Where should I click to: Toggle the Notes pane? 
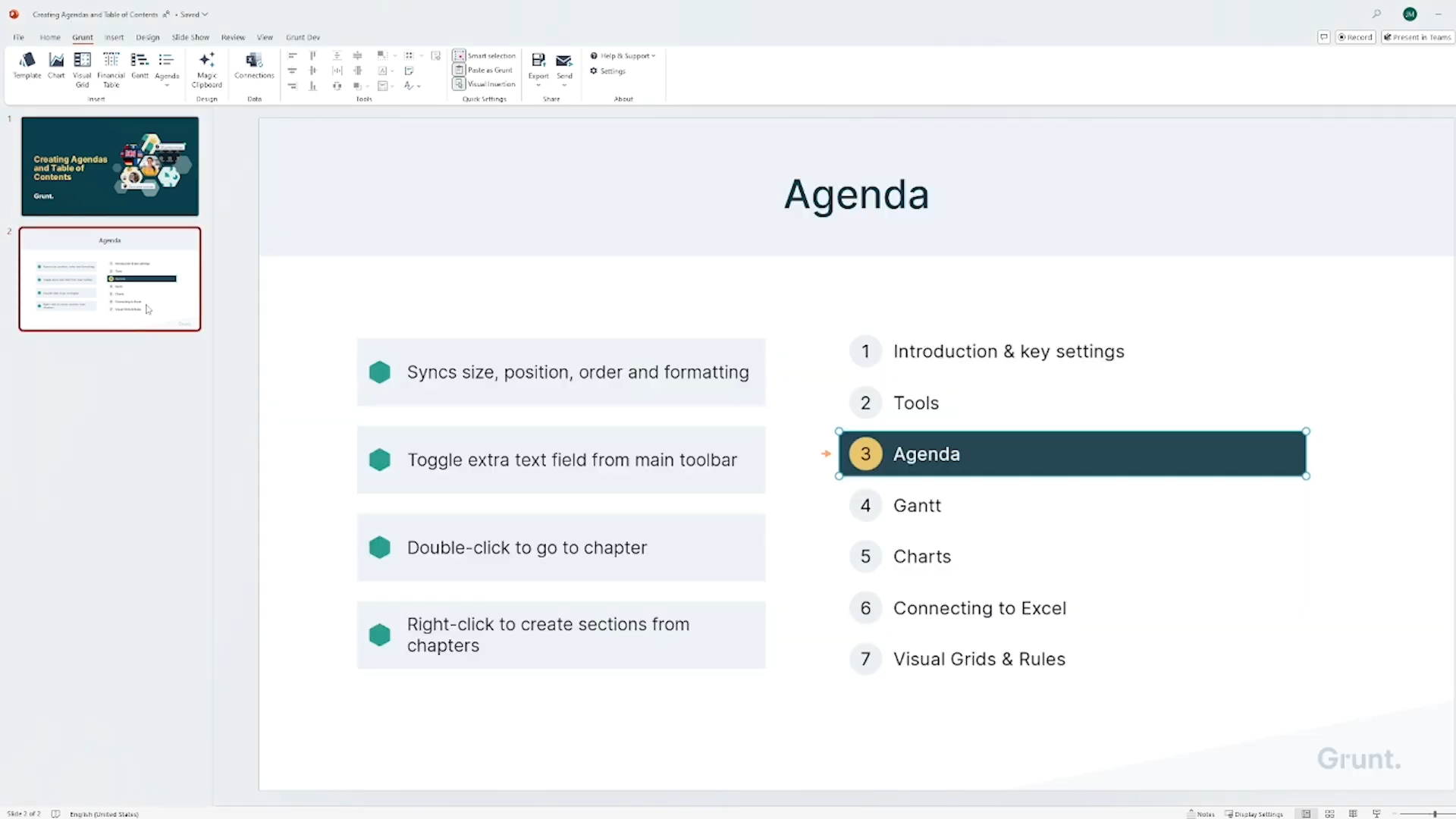point(1201,814)
